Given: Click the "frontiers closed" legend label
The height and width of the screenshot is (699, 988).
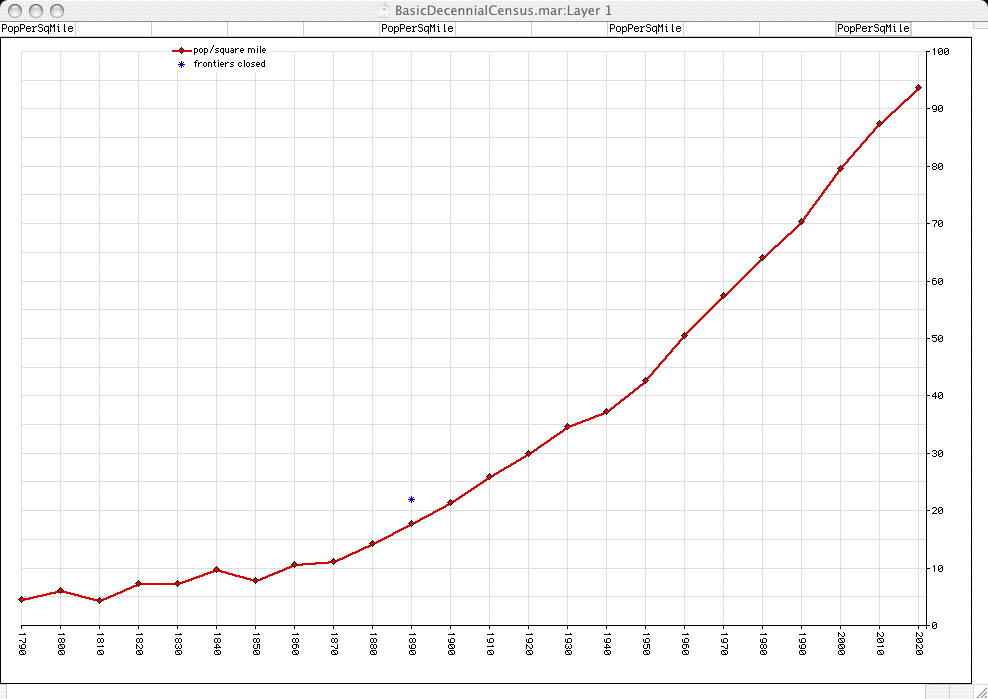Looking at the screenshot, I should (229, 64).
